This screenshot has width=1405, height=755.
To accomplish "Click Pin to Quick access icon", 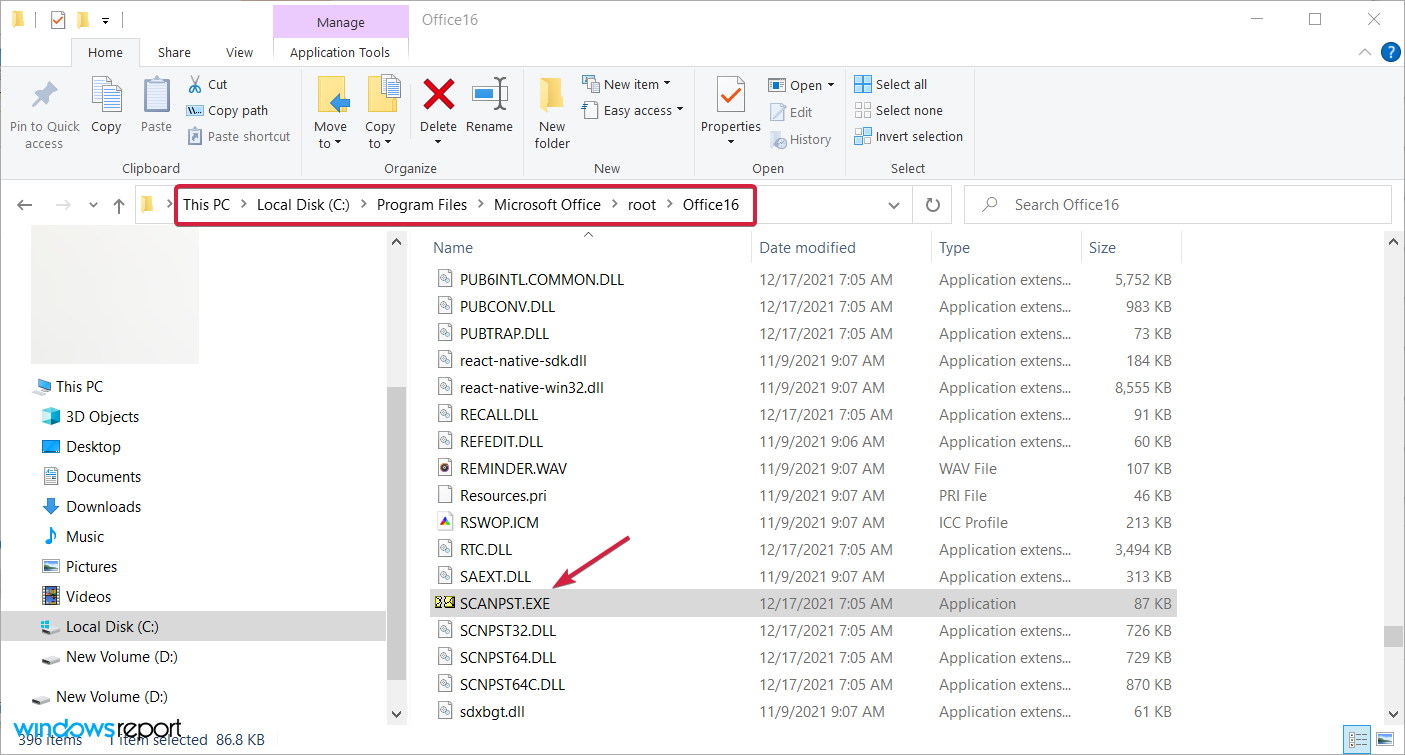I will [44, 95].
